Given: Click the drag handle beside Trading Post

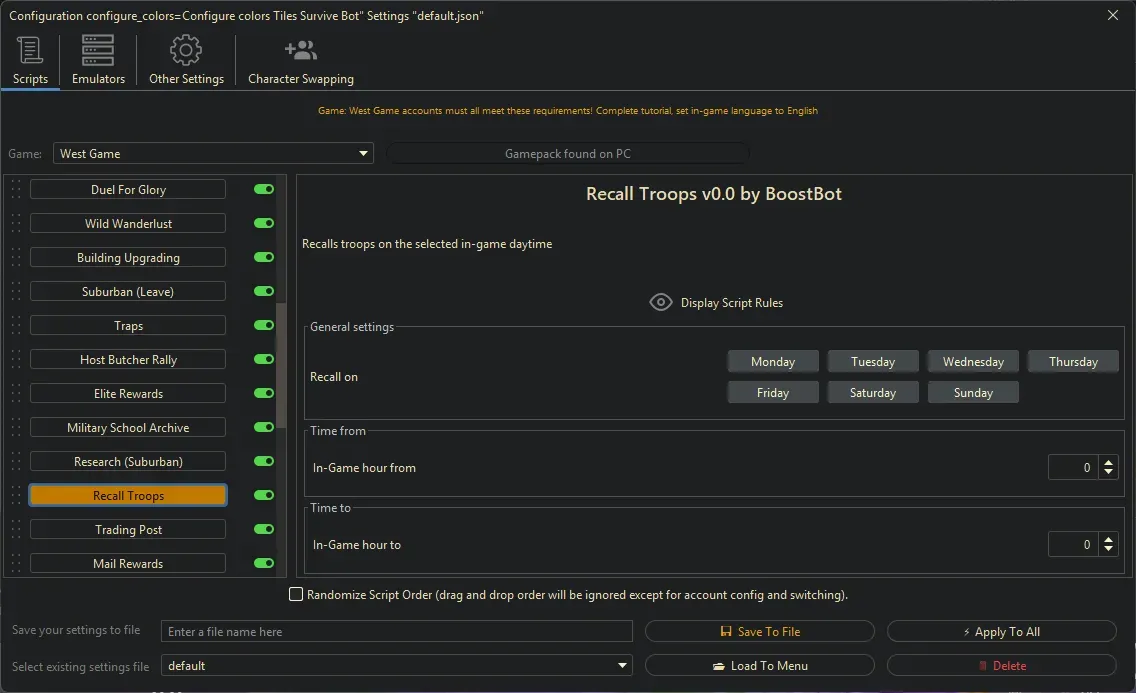Looking at the screenshot, I should pos(15,530).
